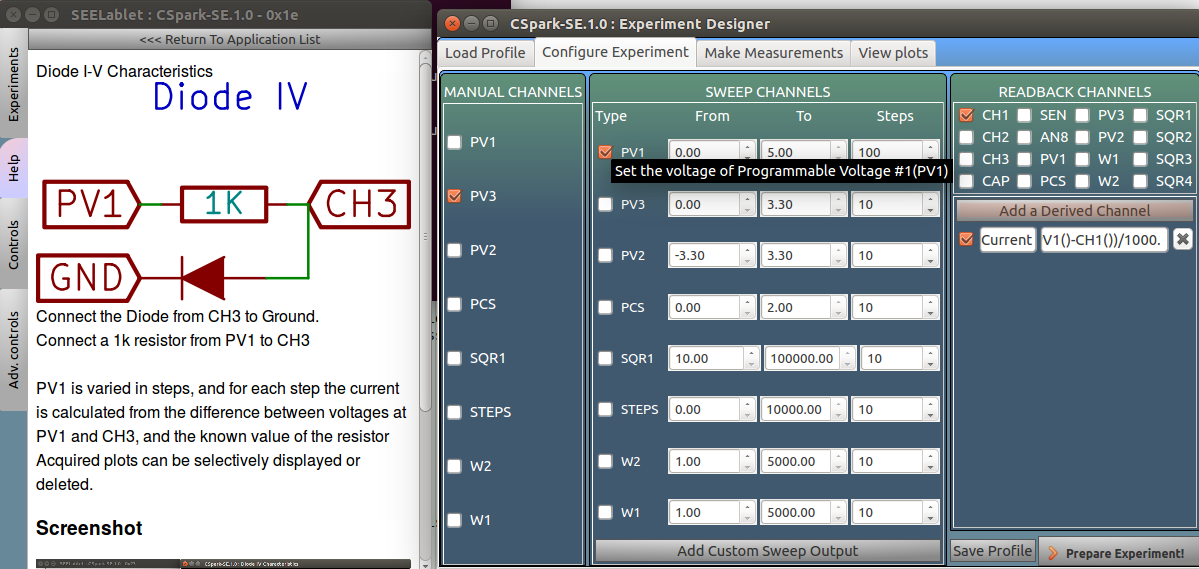Return to the Application List
Viewport: 1199px width, 569px height.
pos(230,40)
